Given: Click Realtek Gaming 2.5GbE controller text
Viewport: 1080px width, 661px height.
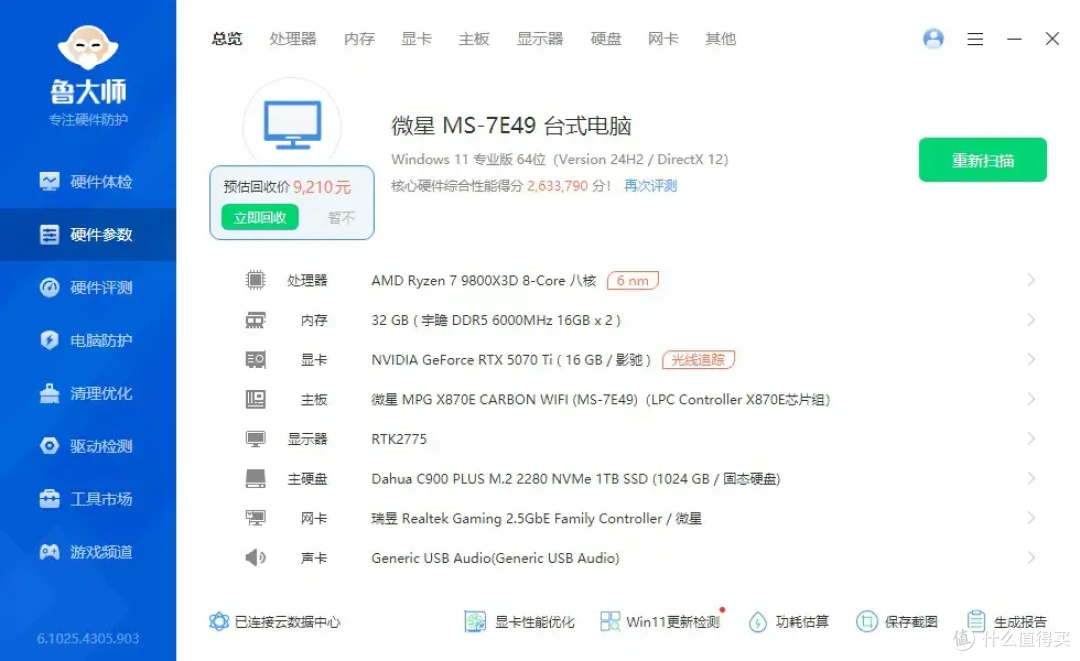Looking at the screenshot, I should click(537, 518).
